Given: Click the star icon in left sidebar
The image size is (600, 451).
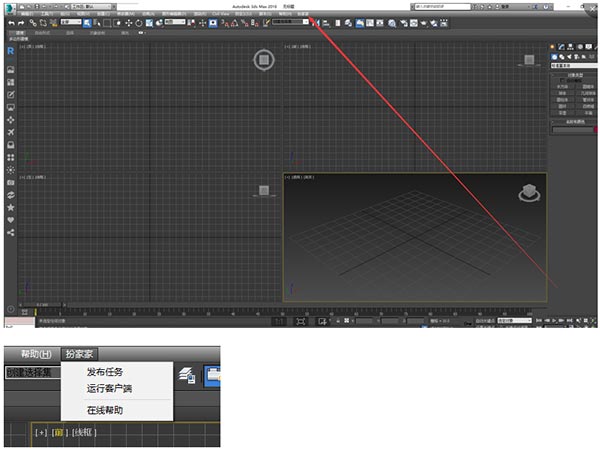Looking at the screenshot, I should [x=11, y=207].
